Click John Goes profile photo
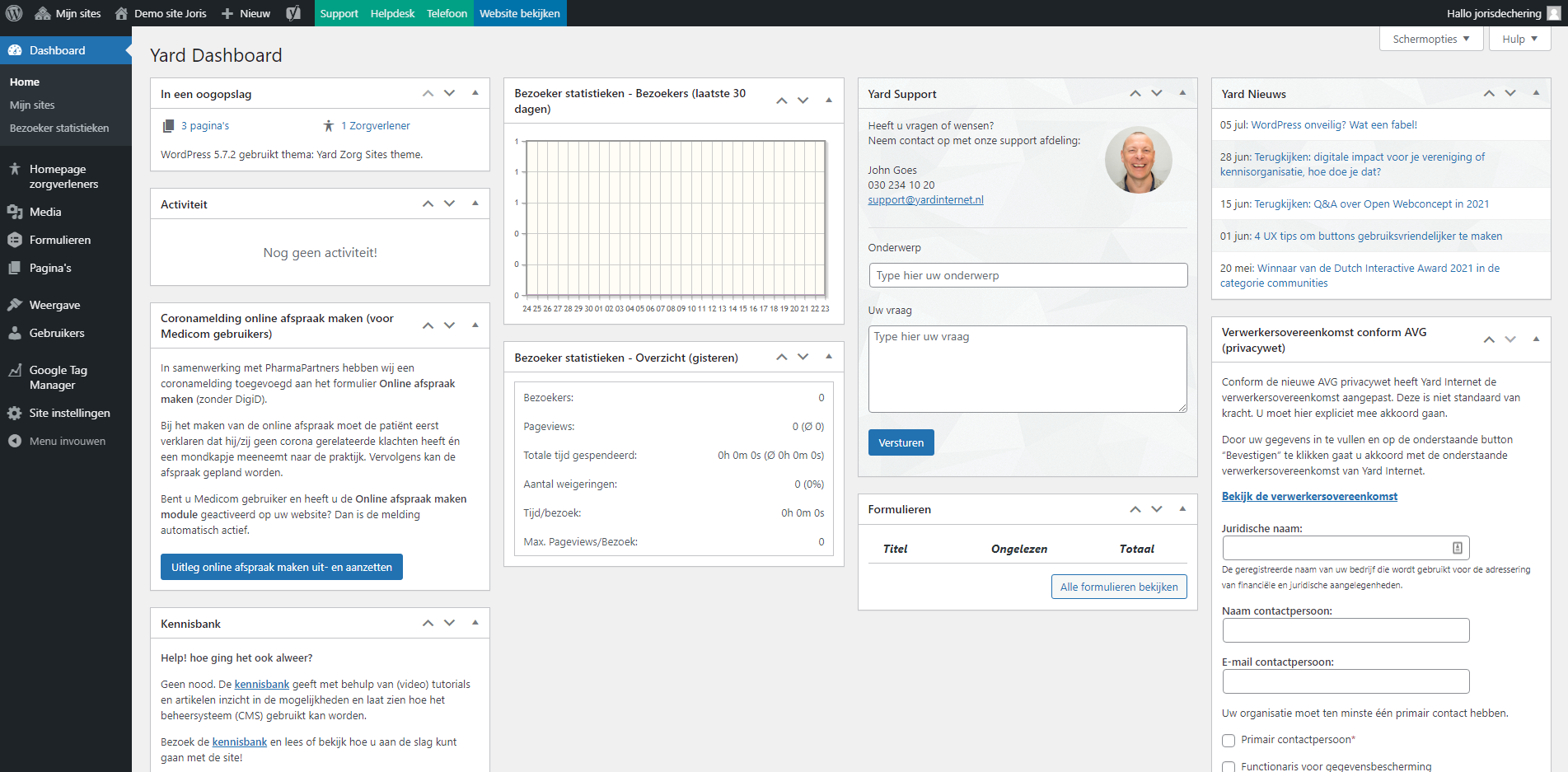Viewport: 1568px width, 772px height. [1138, 160]
